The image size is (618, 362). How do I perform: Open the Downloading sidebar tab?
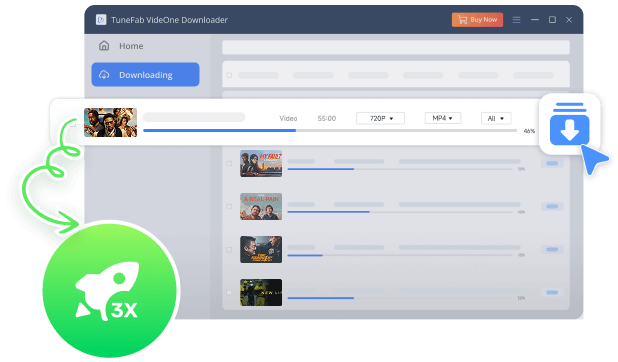point(145,75)
